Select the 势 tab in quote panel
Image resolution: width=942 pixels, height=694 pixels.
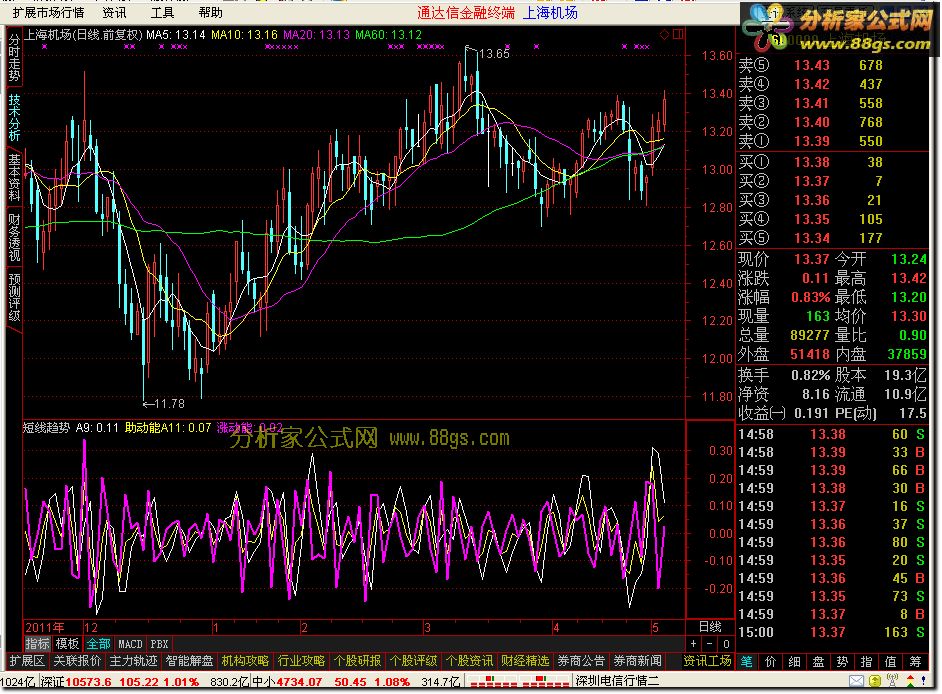tap(842, 661)
